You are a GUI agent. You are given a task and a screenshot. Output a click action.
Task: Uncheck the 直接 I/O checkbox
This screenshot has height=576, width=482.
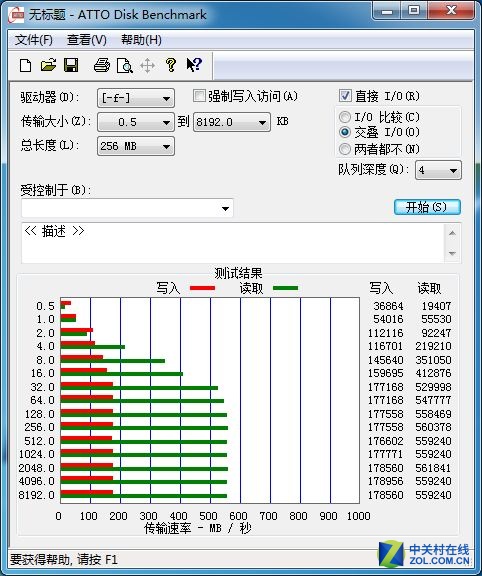pyautogui.click(x=345, y=96)
